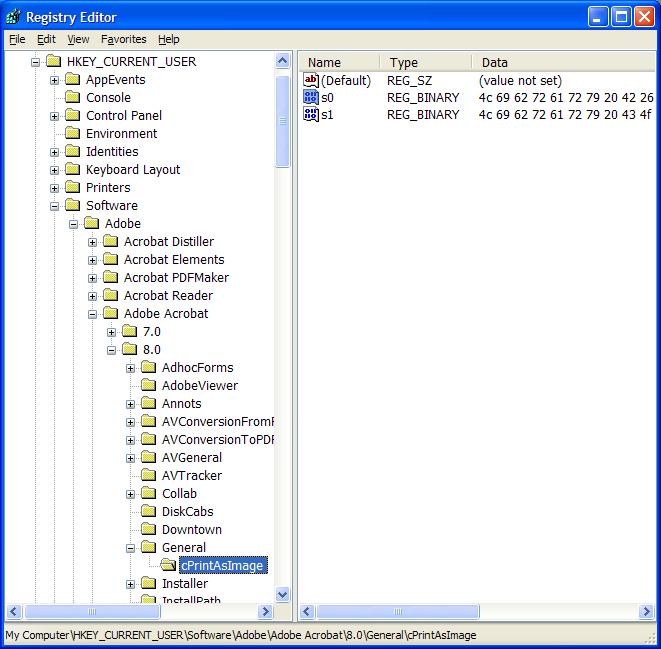Collapse the Adobe Acrobat key
This screenshot has height=649, width=661.
tap(93, 314)
